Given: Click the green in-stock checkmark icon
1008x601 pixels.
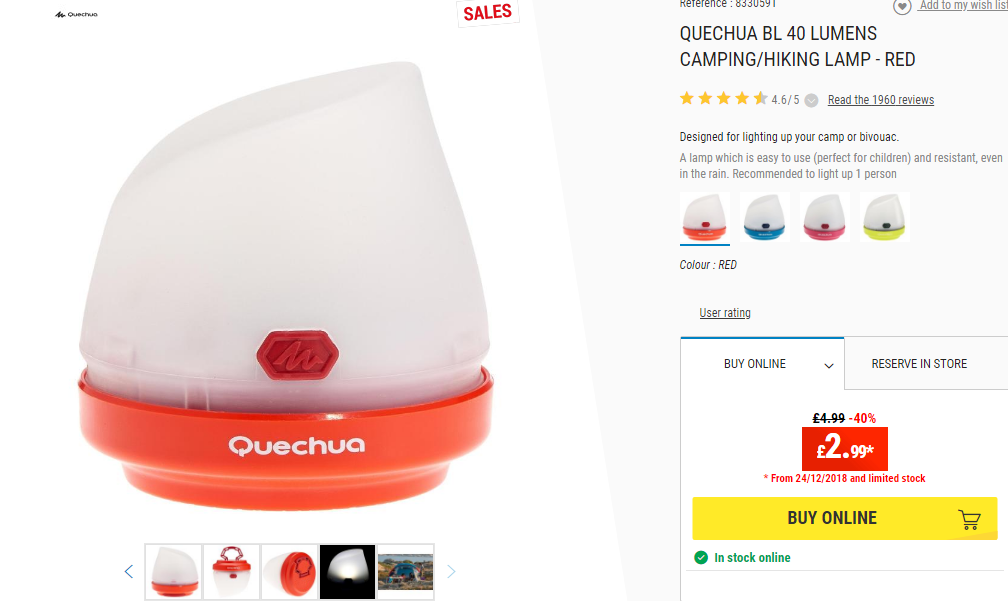Looking at the screenshot, I should [701, 557].
